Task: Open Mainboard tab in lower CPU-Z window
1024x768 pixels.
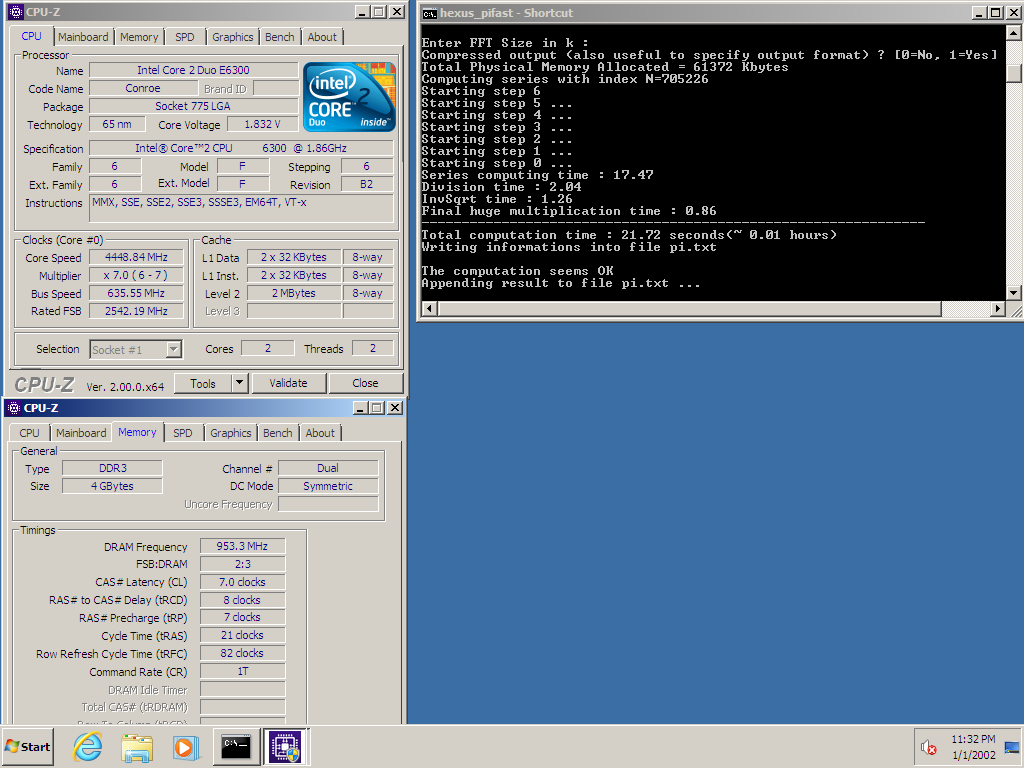Action: [81, 433]
